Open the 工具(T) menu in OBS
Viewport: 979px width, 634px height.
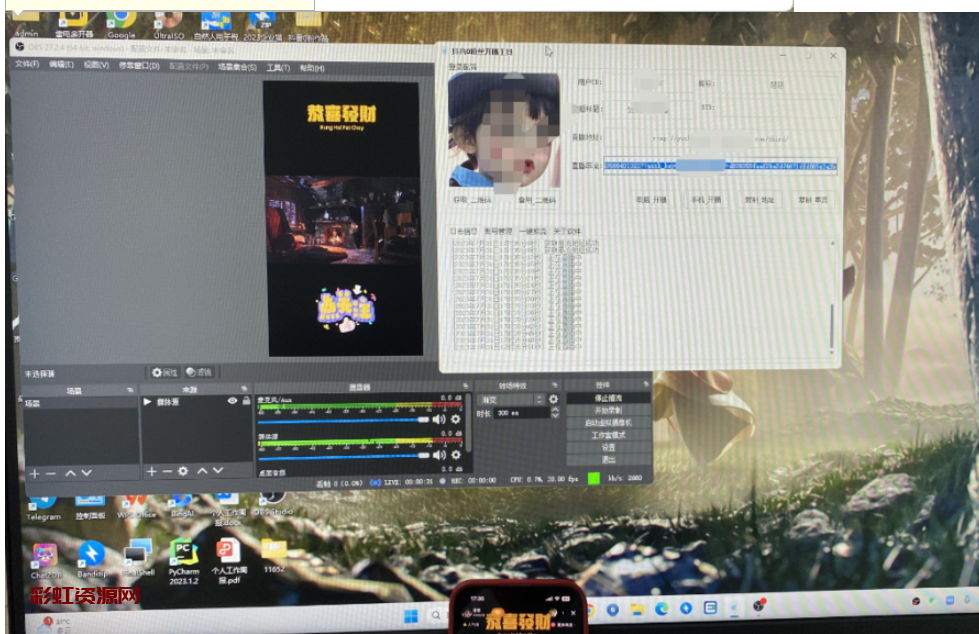point(278,68)
